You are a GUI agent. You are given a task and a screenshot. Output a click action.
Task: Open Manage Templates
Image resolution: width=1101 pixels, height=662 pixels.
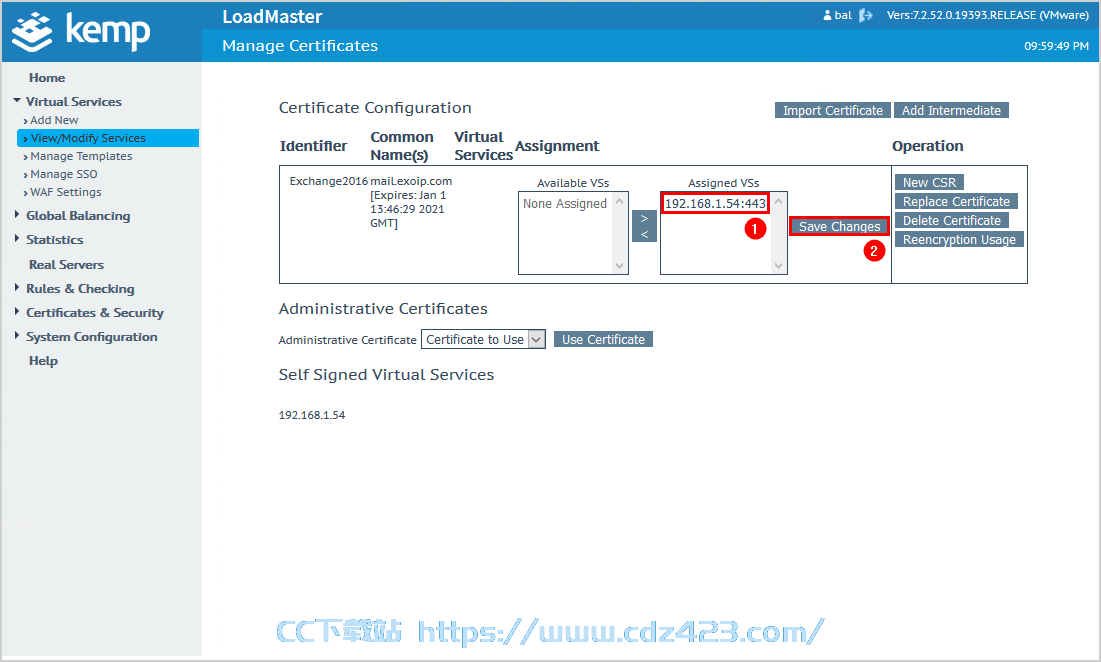coord(81,156)
